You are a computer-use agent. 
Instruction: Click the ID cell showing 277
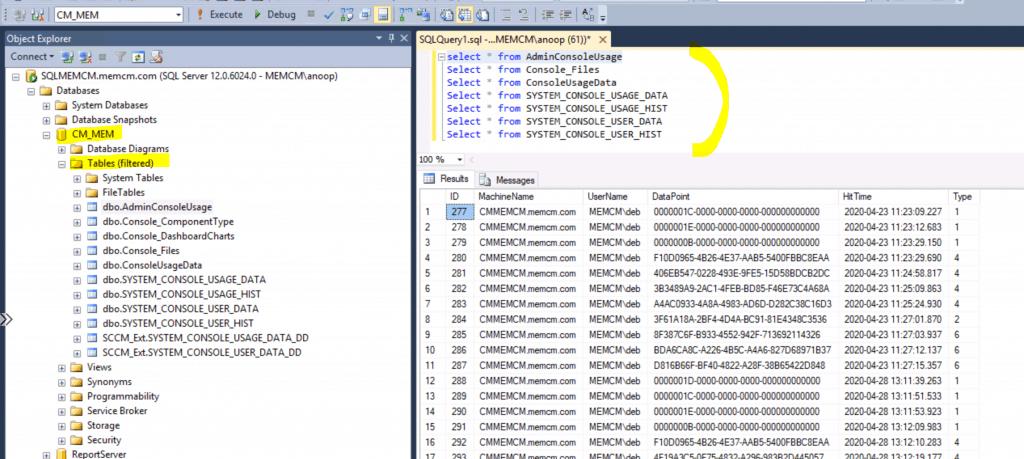[x=459, y=212]
